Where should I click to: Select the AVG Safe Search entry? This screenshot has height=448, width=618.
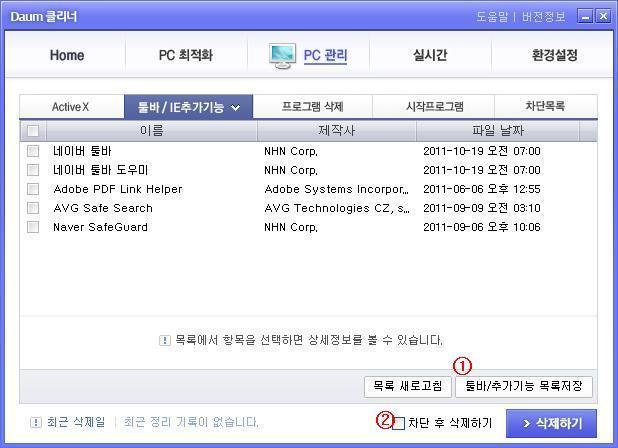point(103,208)
